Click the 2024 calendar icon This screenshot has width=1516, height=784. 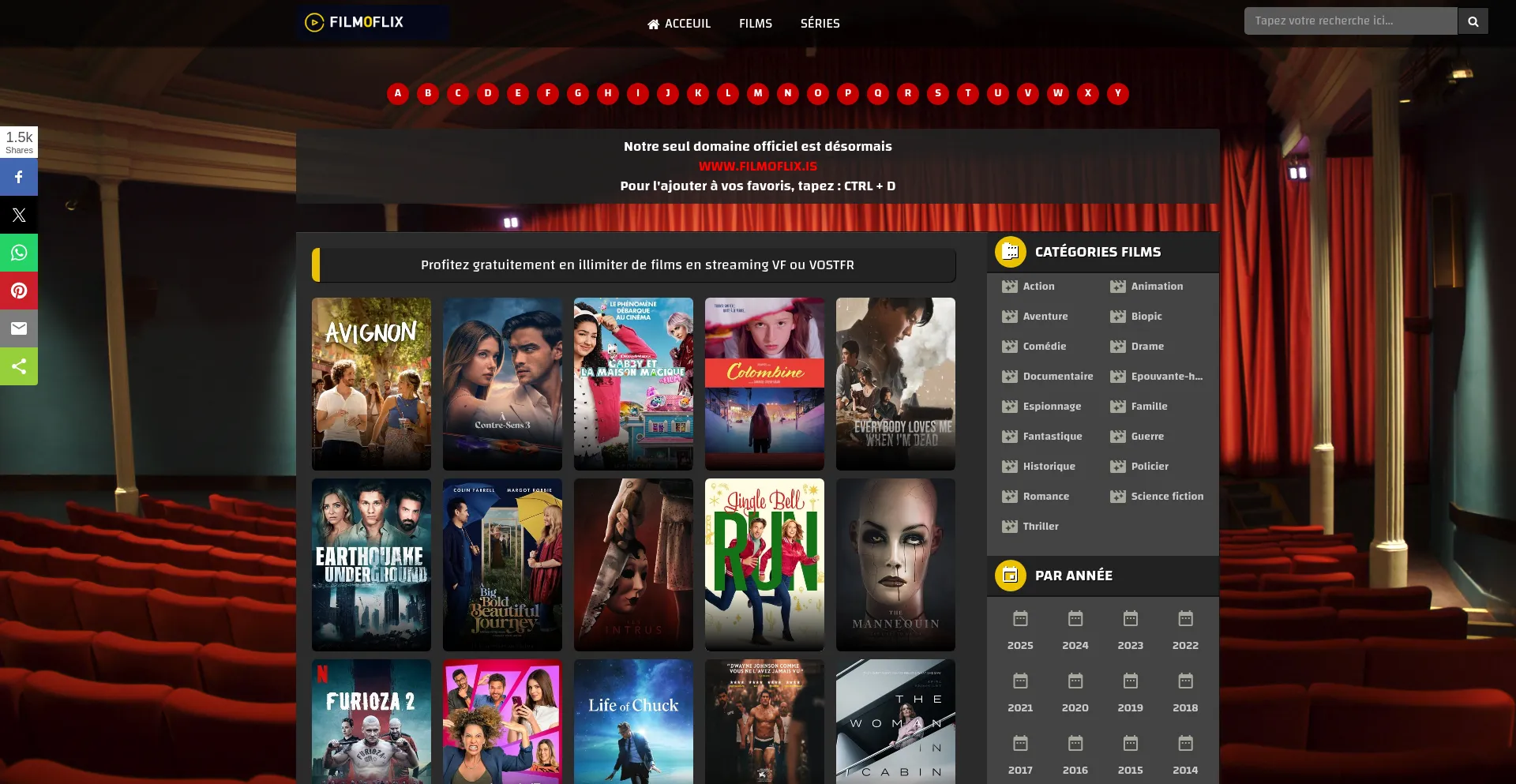point(1075,618)
